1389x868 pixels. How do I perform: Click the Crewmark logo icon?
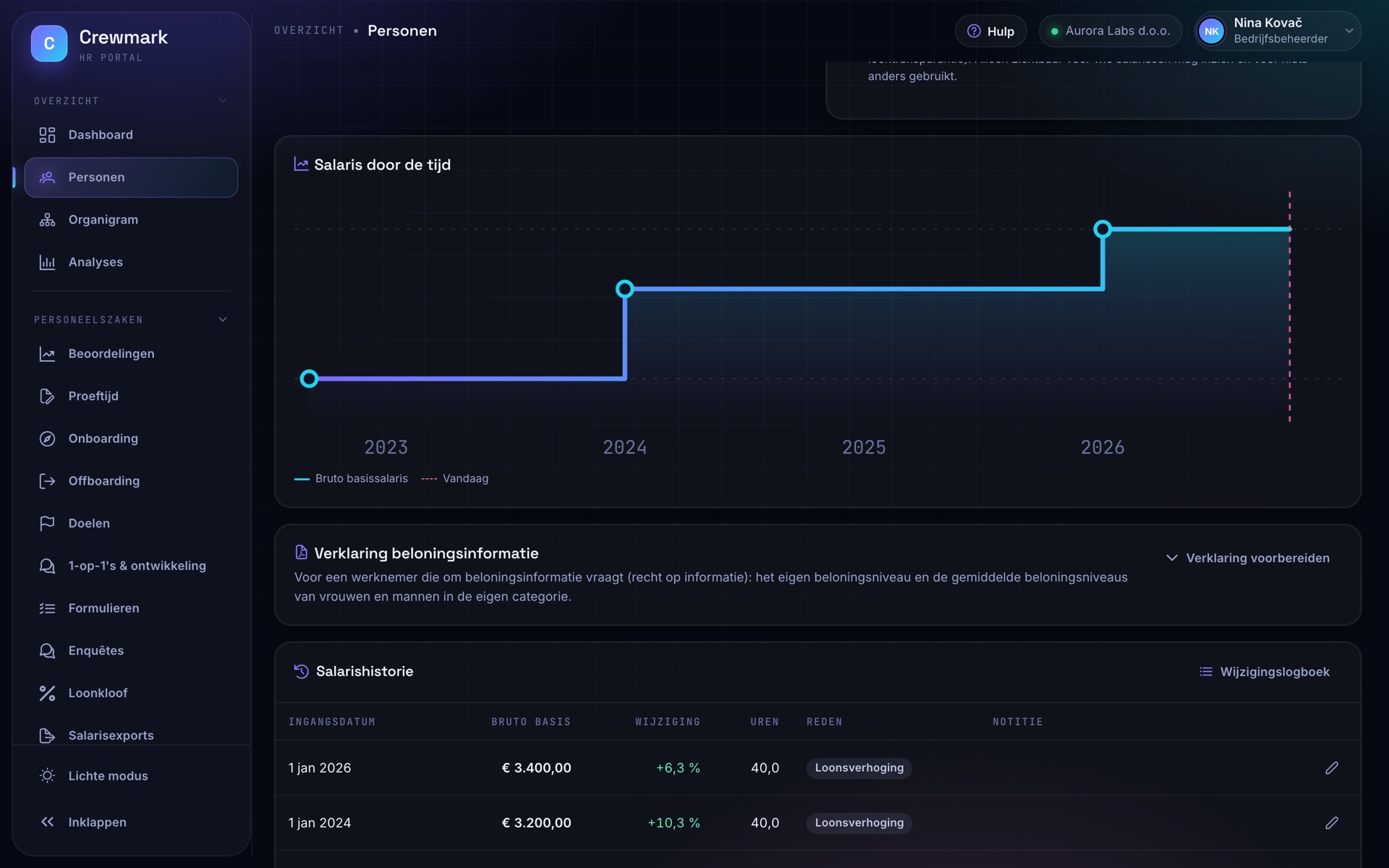point(49,43)
